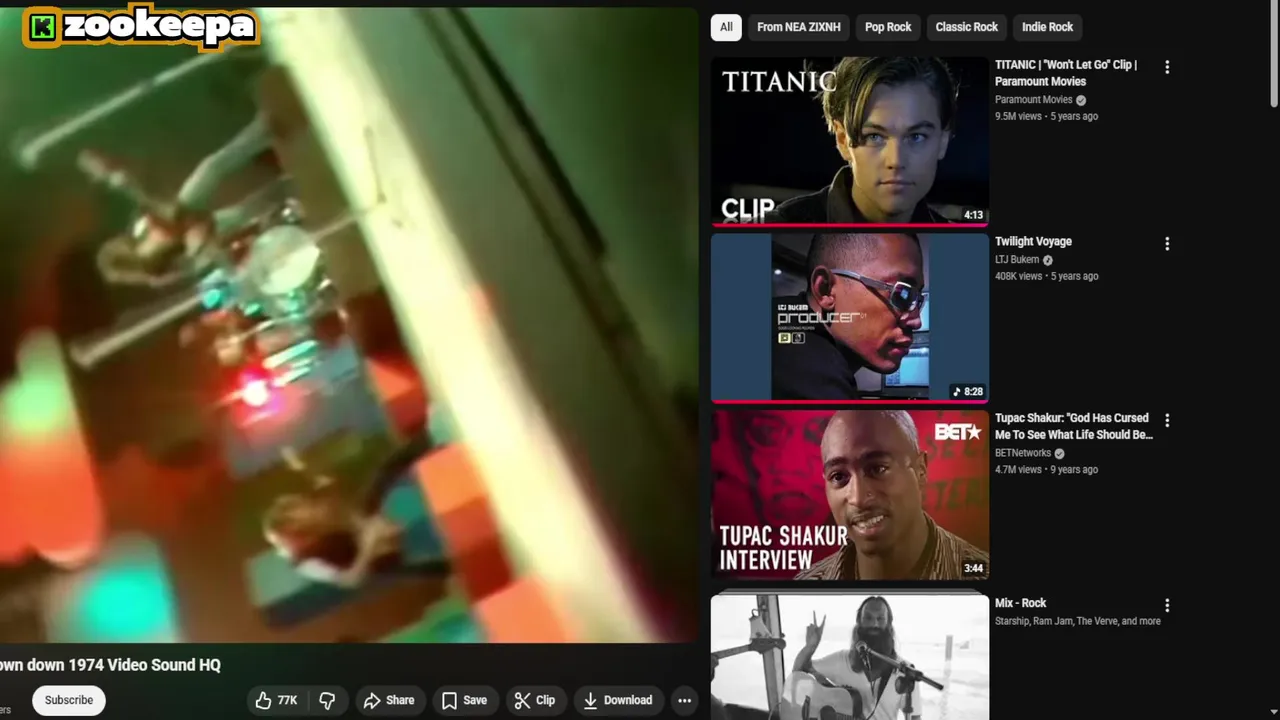This screenshot has height=720, width=1280.
Task: Open the Clip scissors tool
Action: [535, 700]
